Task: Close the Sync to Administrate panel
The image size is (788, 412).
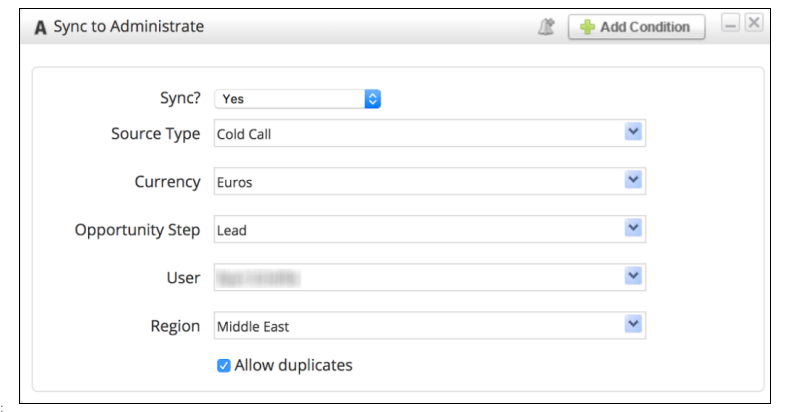Action: coord(754,23)
